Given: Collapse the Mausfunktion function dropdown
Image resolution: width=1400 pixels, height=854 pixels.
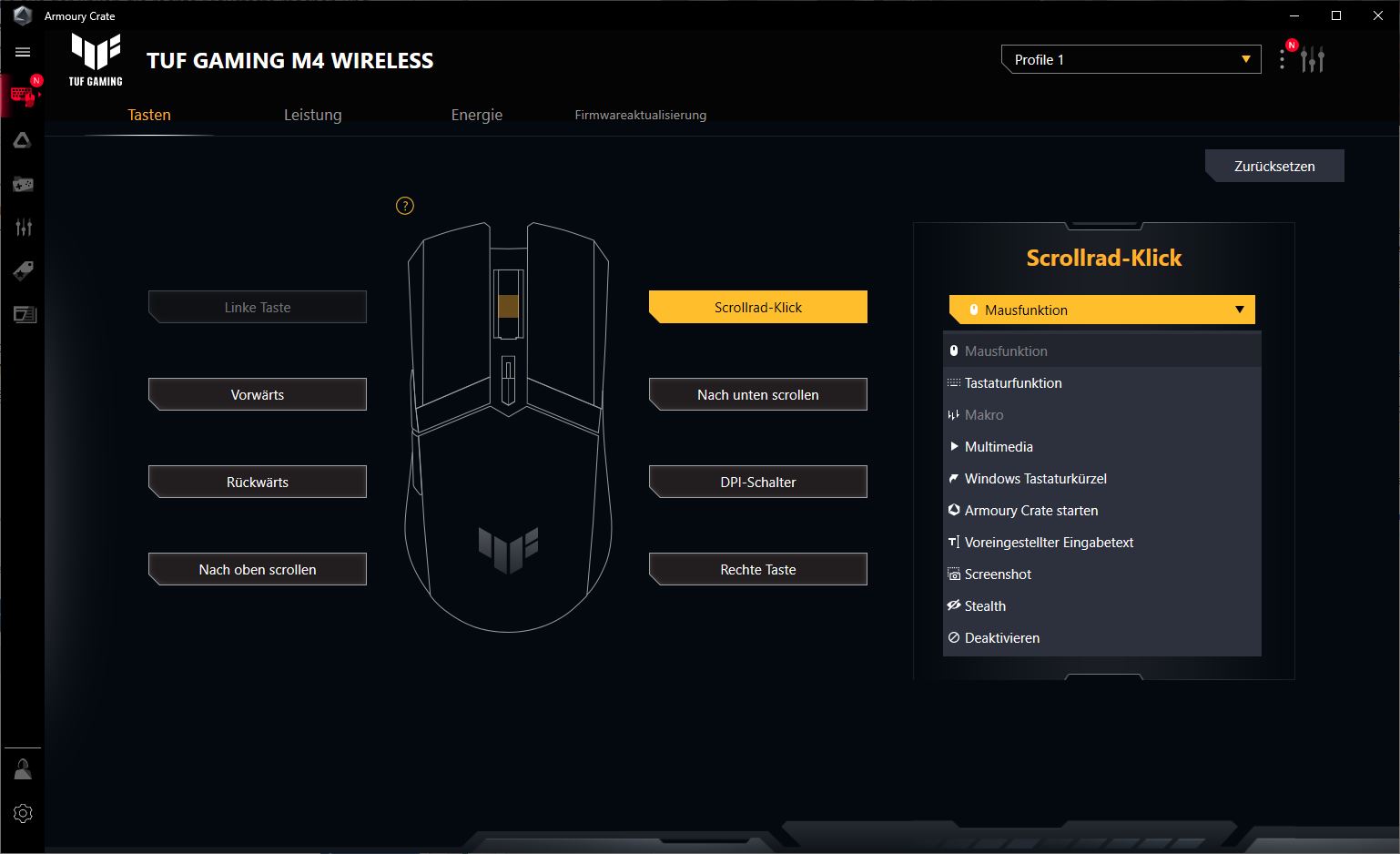Looking at the screenshot, I should (x=1101, y=310).
